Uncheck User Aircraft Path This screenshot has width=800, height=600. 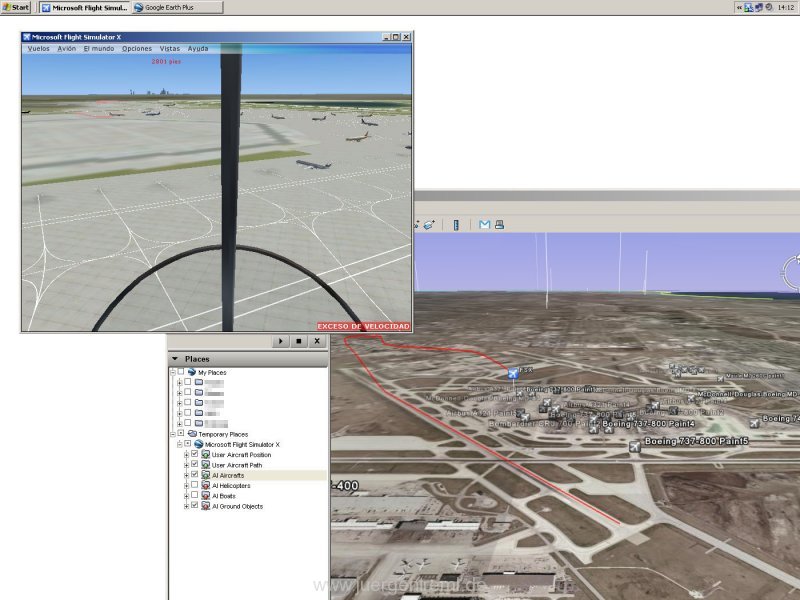tap(194, 464)
